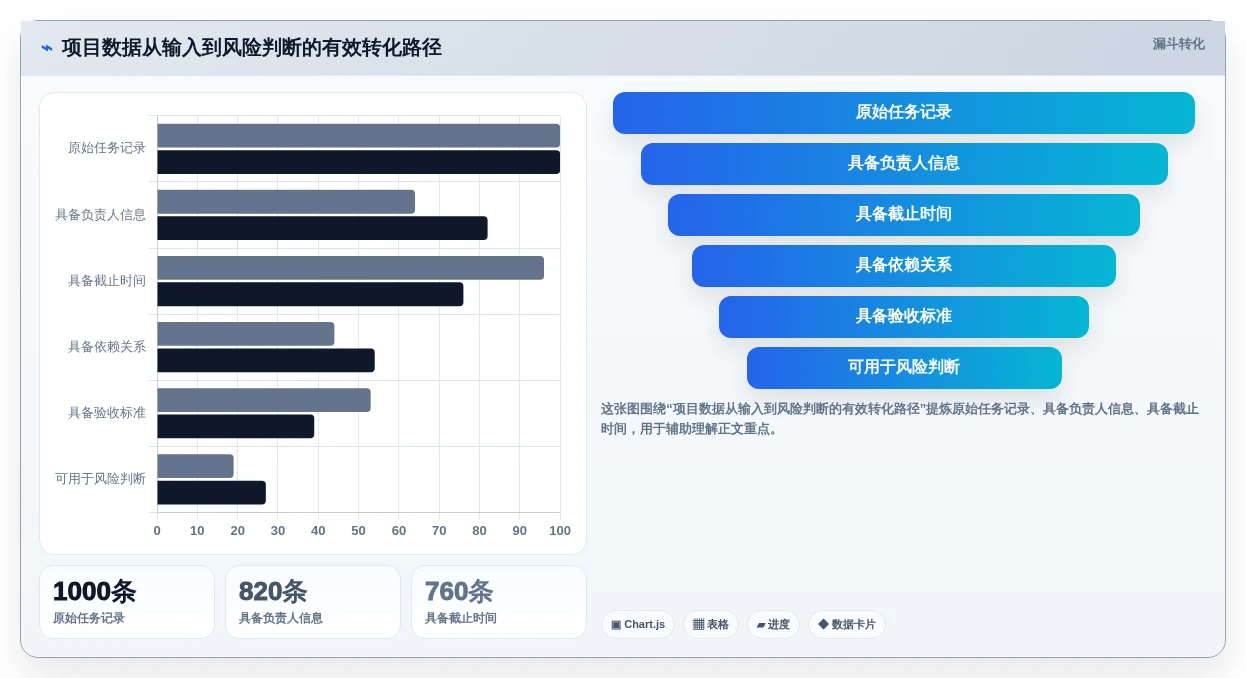The height and width of the screenshot is (678, 1246).
Task: Open the 820条 具备负责人信息 stat card
Action: 313,602
